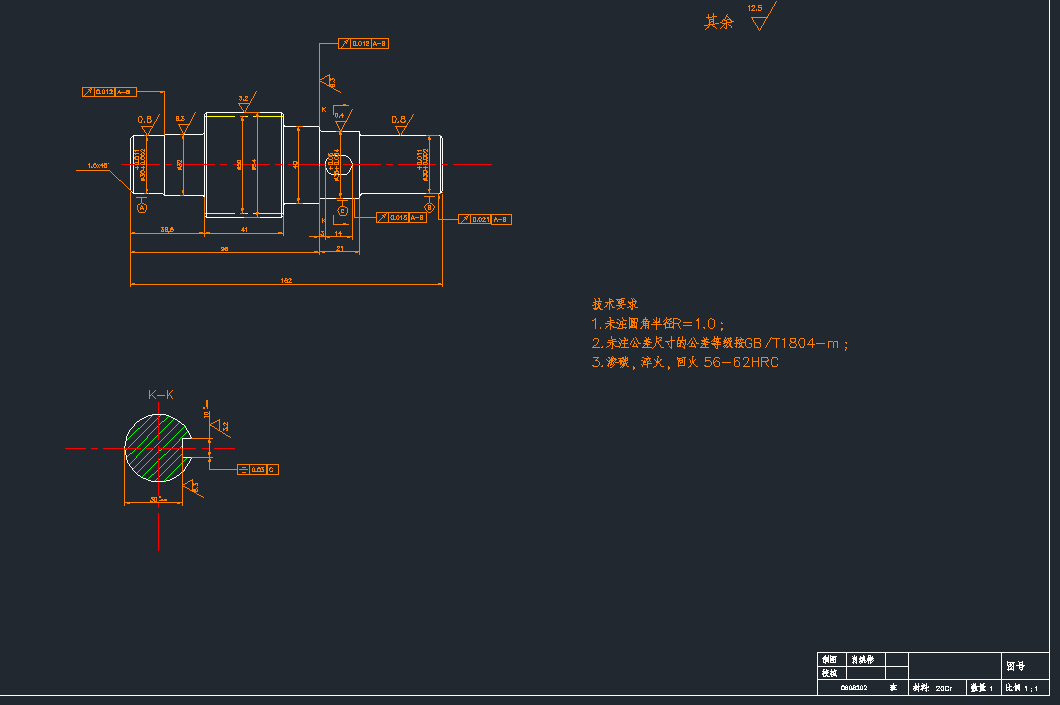
Task: Select the 96 length dimension
Action: (x=224, y=249)
